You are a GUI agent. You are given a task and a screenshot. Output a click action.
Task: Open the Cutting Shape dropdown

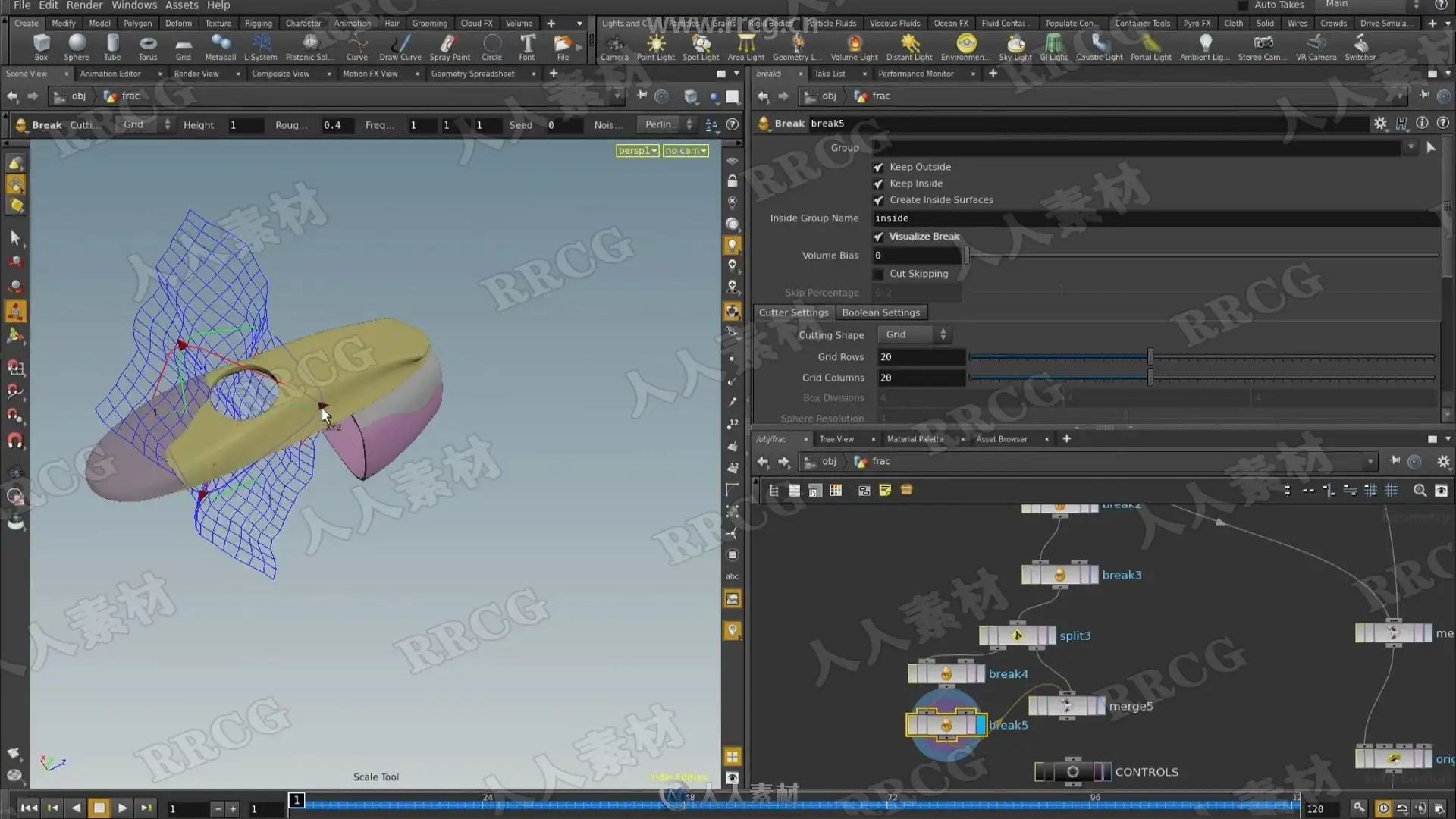915,334
